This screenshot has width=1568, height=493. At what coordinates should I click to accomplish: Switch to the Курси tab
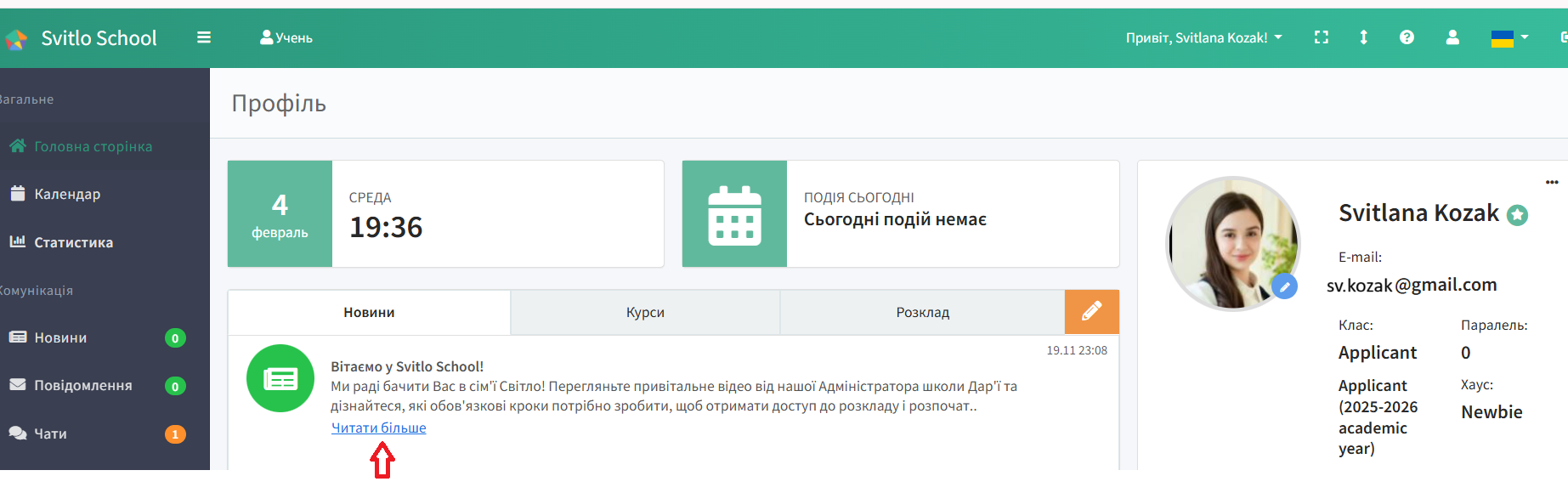[x=645, y=313]
